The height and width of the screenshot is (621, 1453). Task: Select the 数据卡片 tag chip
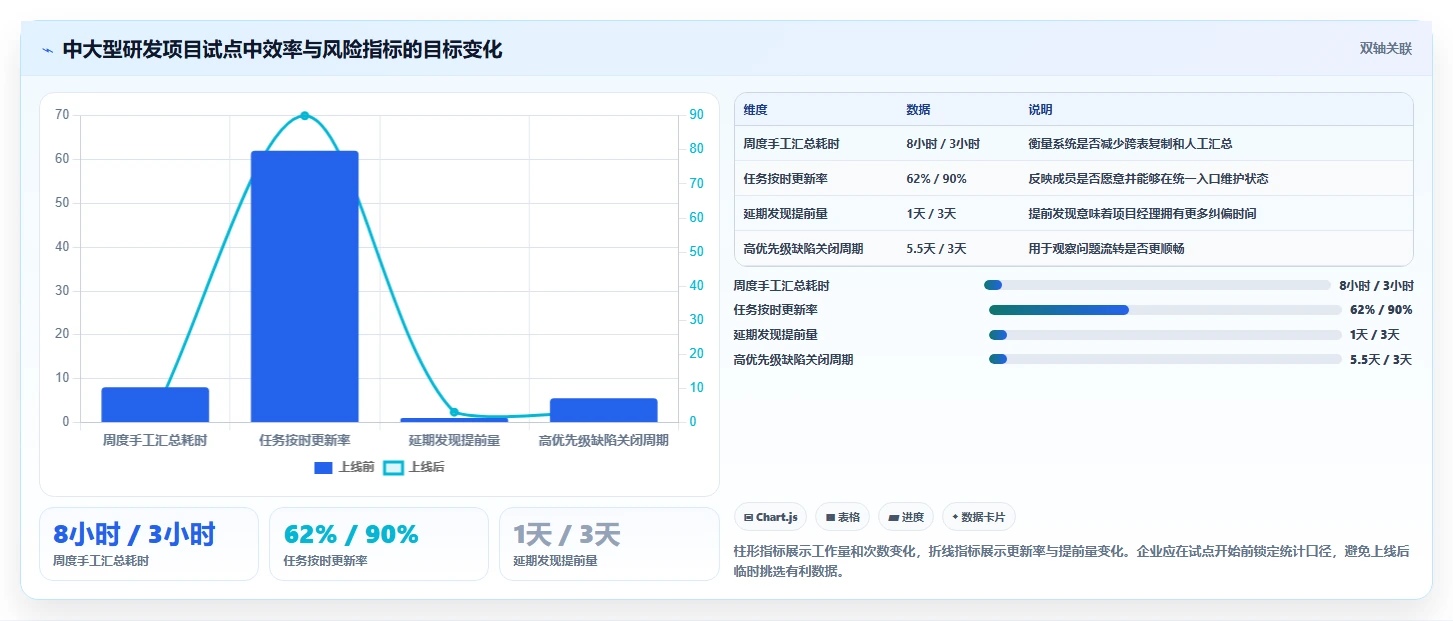click(x=979, y=517)
